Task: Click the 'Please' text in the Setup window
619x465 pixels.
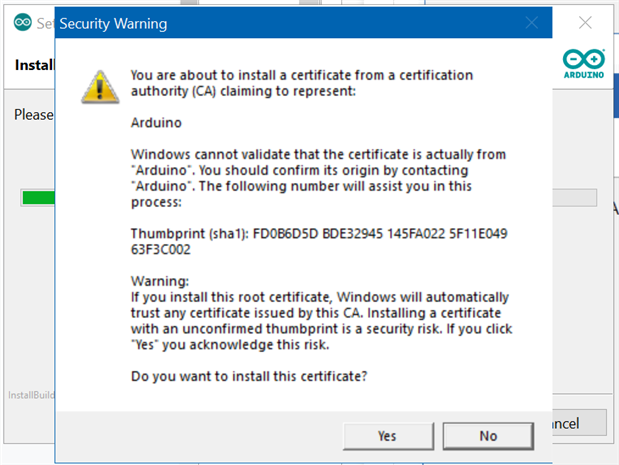Action: coord(33,114)
